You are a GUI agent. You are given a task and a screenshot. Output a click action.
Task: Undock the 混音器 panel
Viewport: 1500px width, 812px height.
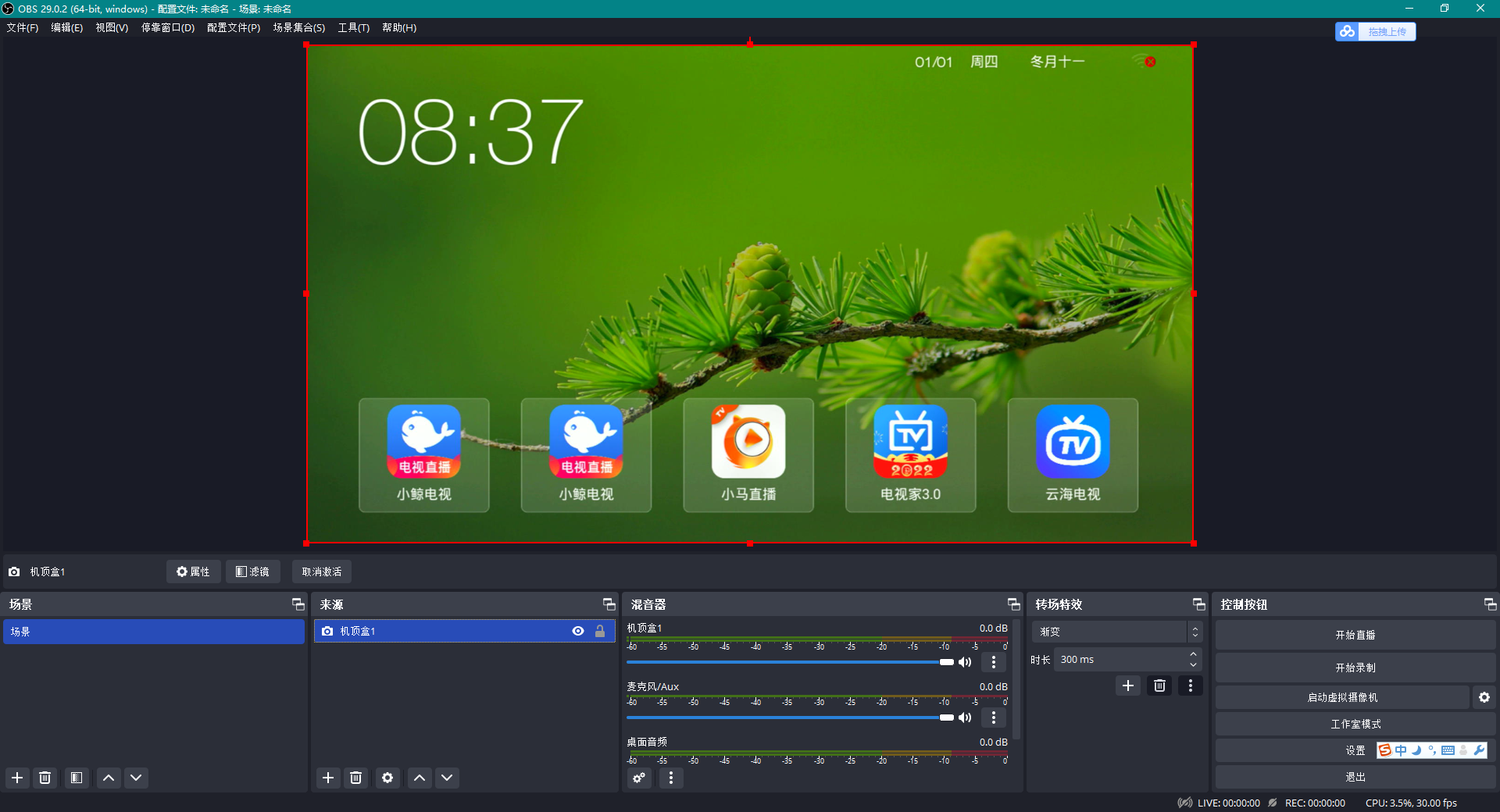(x=1013, y=604)
